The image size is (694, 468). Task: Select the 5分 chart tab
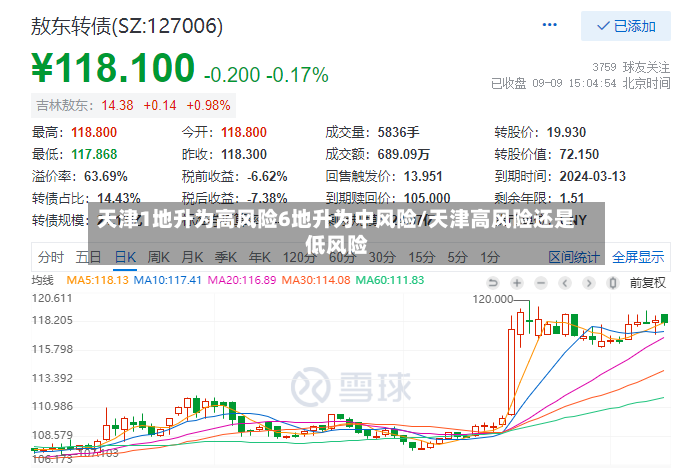(x=457, y=257)
